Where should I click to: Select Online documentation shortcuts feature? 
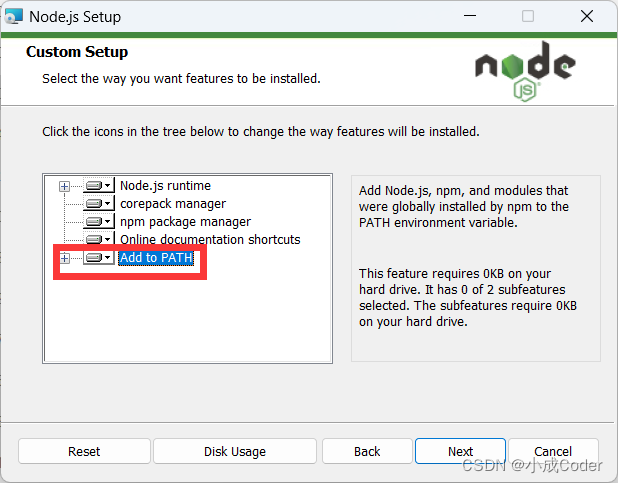pos(210,240)
